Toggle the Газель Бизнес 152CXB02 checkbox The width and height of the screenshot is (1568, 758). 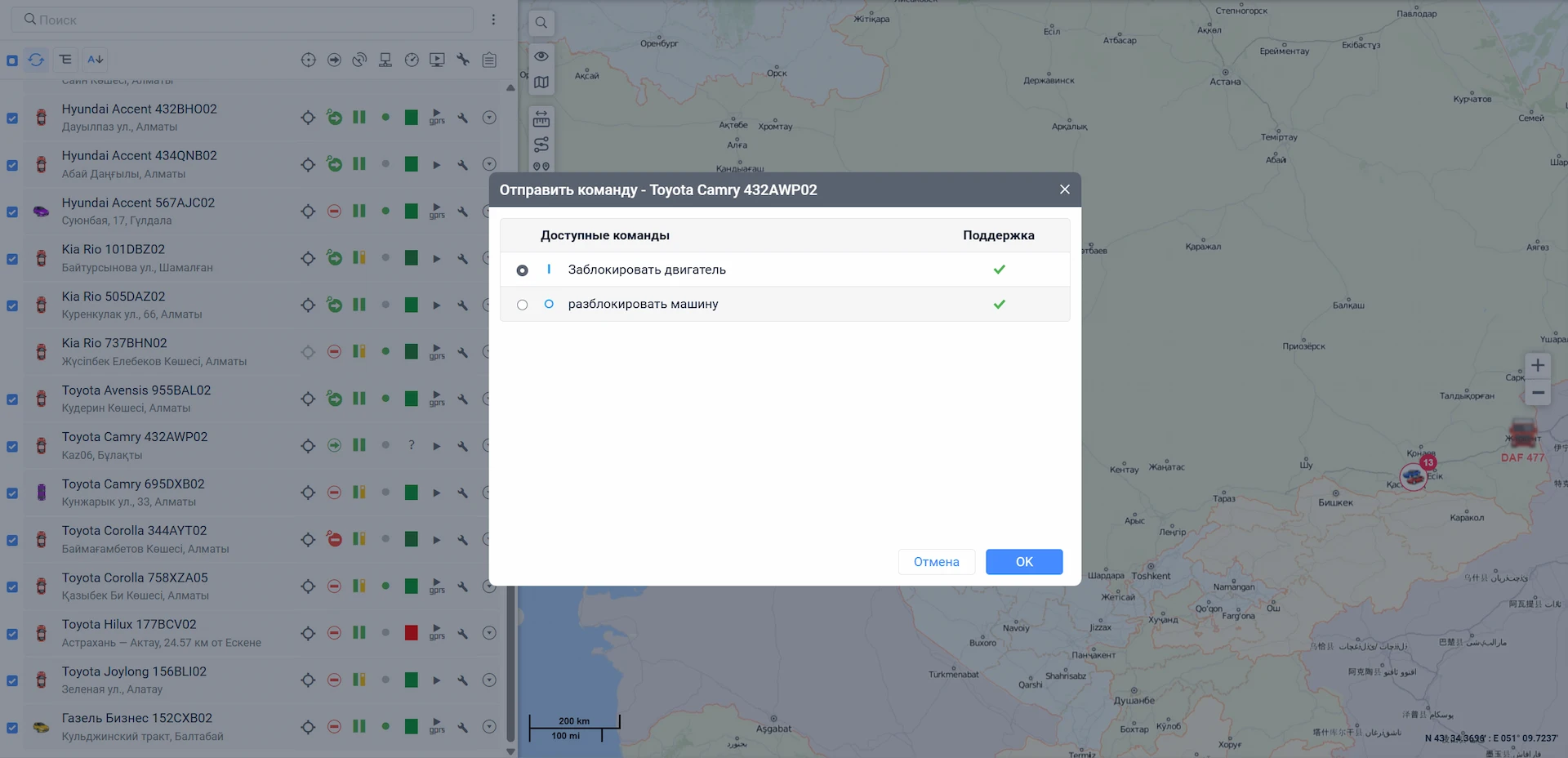(x=12, y=728)
